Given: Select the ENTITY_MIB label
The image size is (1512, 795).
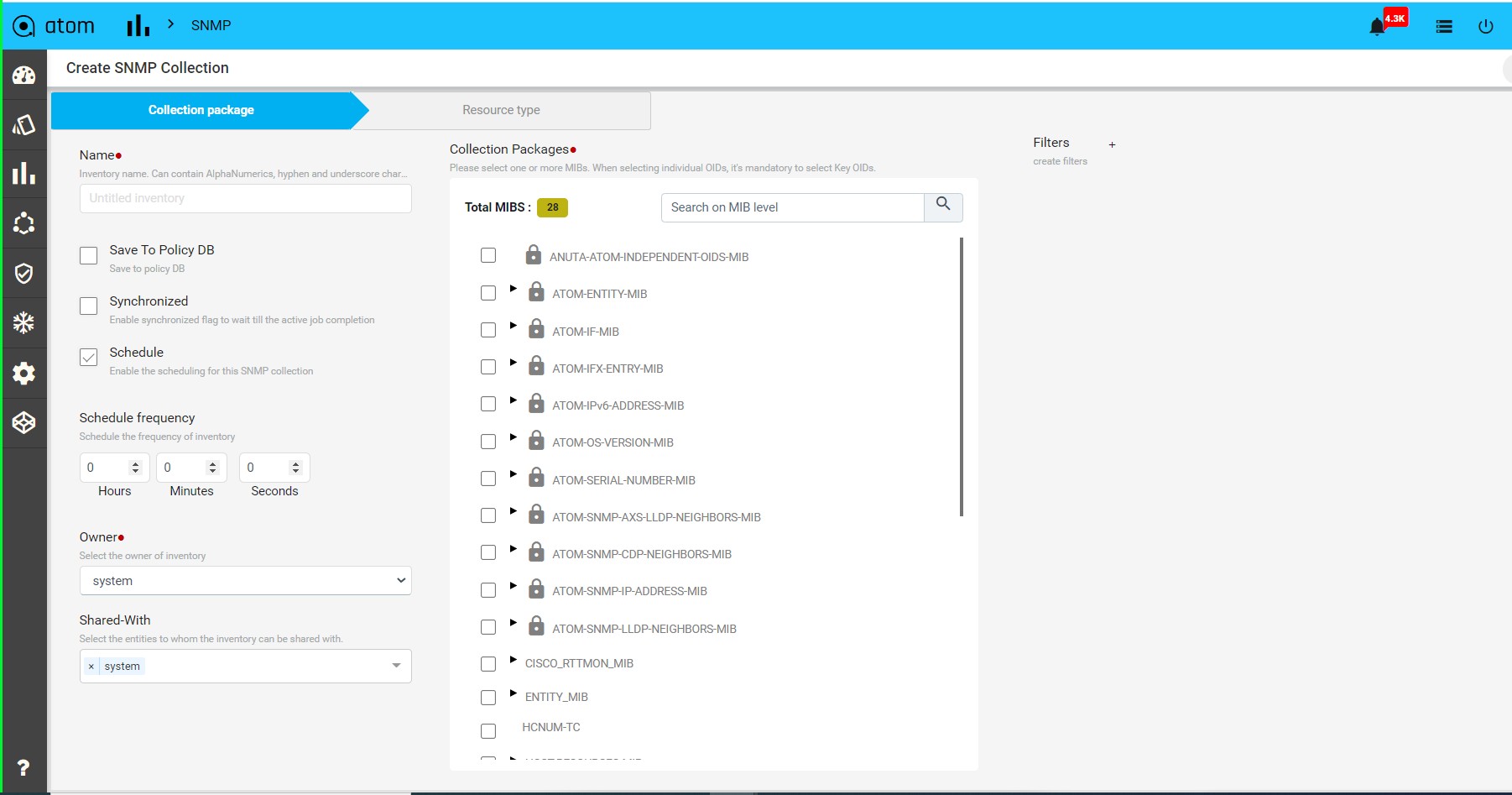Looking at the screenshot, I should point(556,698).
